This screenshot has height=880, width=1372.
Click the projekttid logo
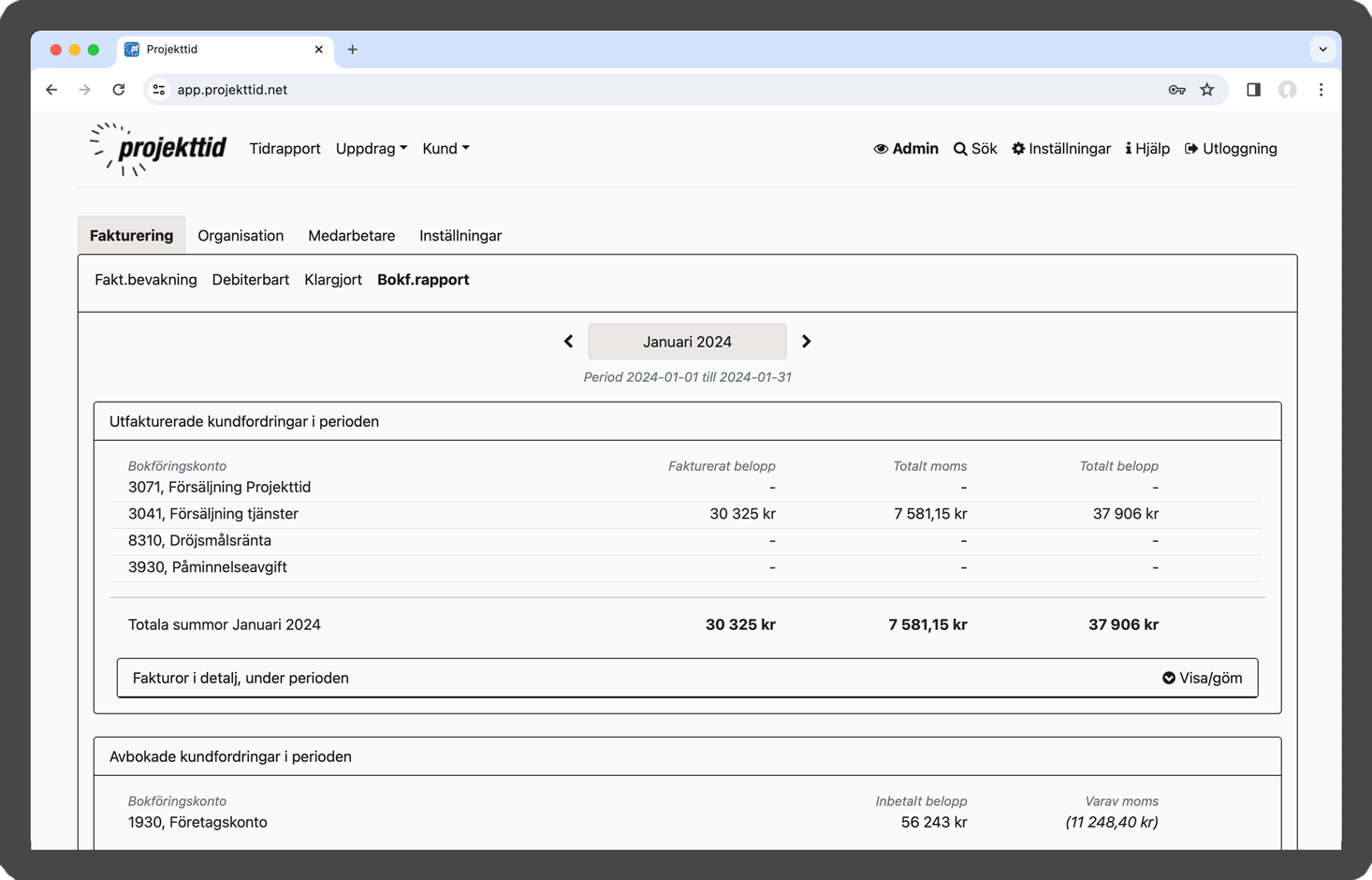coord(158,149)
